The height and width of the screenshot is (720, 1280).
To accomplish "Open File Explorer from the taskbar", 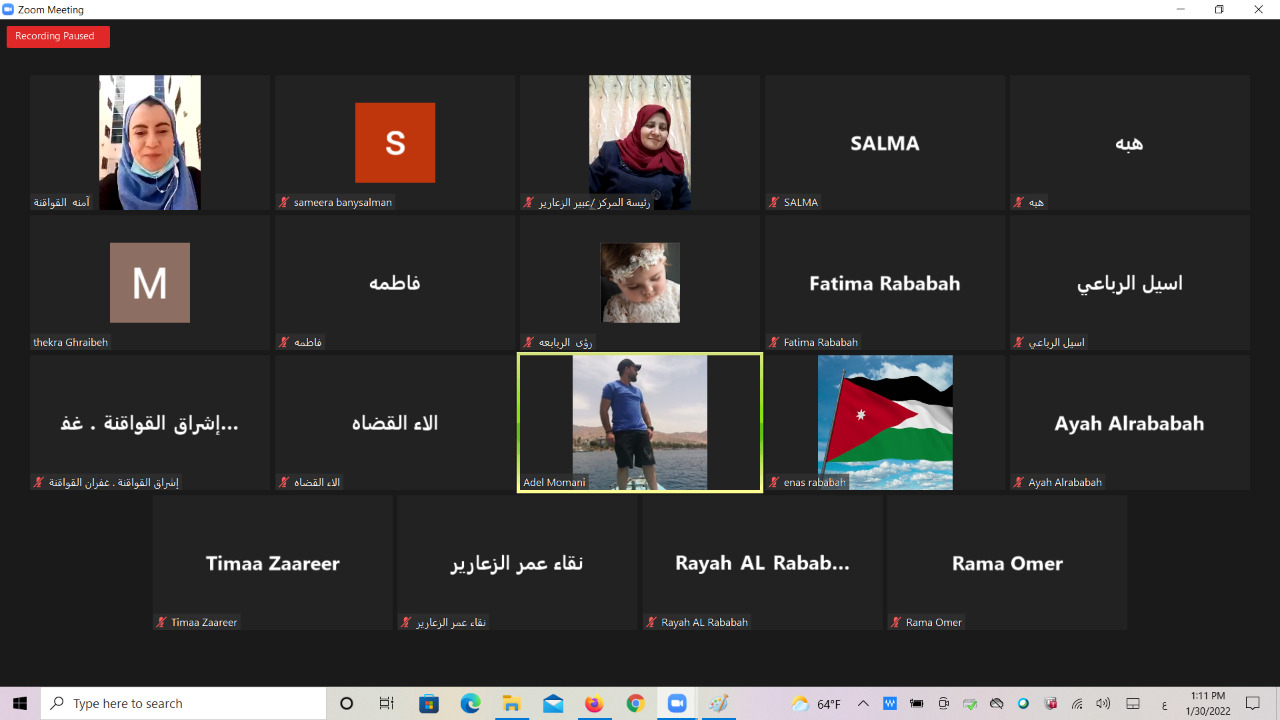I will coord(511,704).
